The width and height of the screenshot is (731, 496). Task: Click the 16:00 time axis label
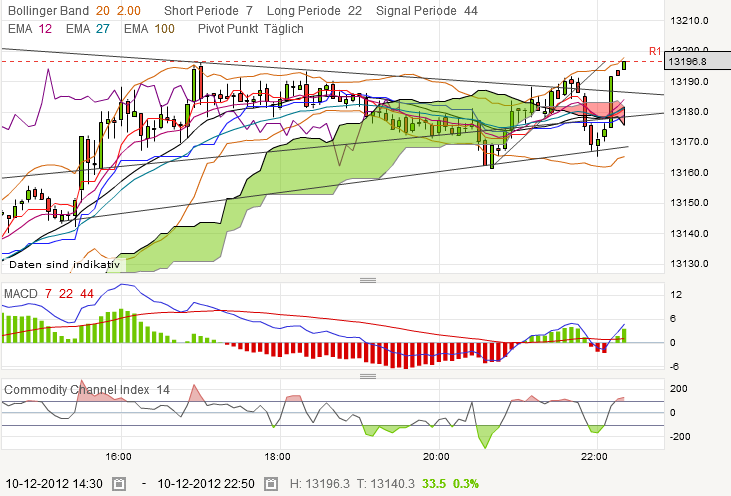[x=118, y=457]
